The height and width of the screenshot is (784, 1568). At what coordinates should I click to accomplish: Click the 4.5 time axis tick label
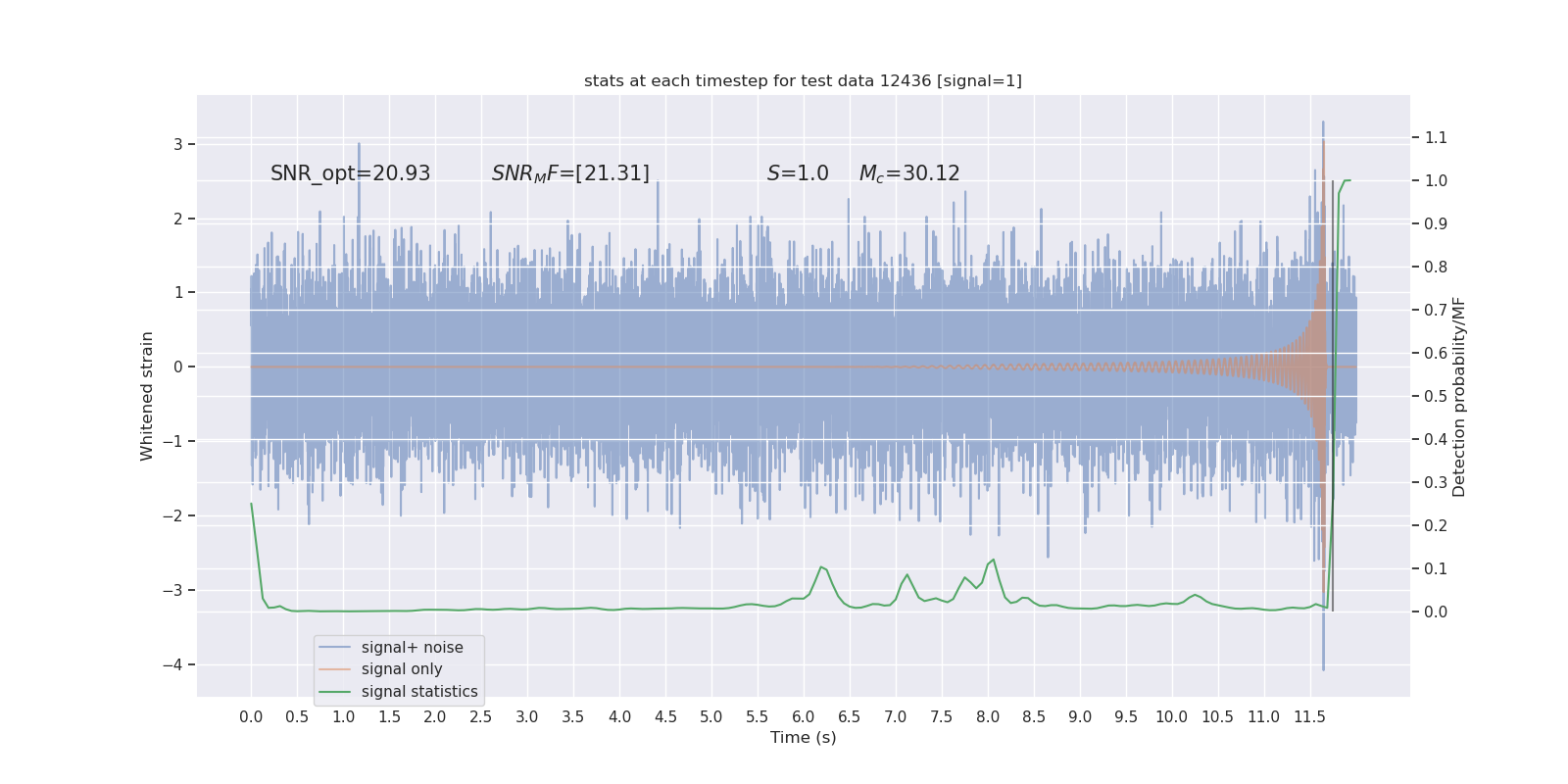click(x=665, y=716)
